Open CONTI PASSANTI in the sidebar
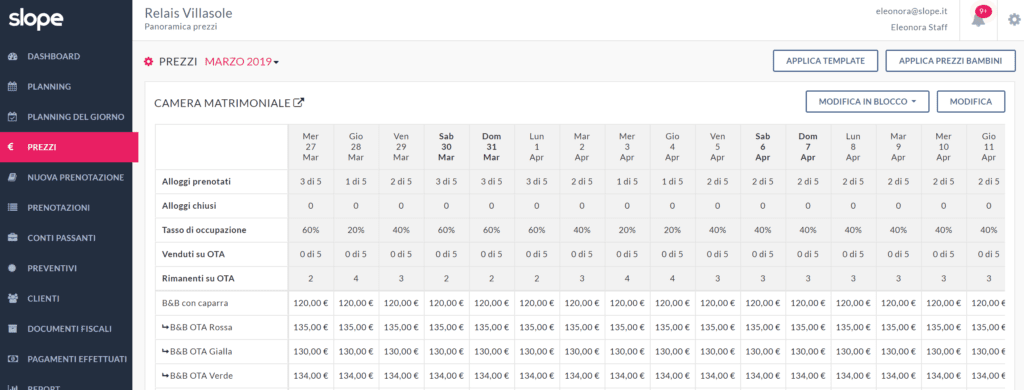 pyautogui.click(x=61, y=238)
